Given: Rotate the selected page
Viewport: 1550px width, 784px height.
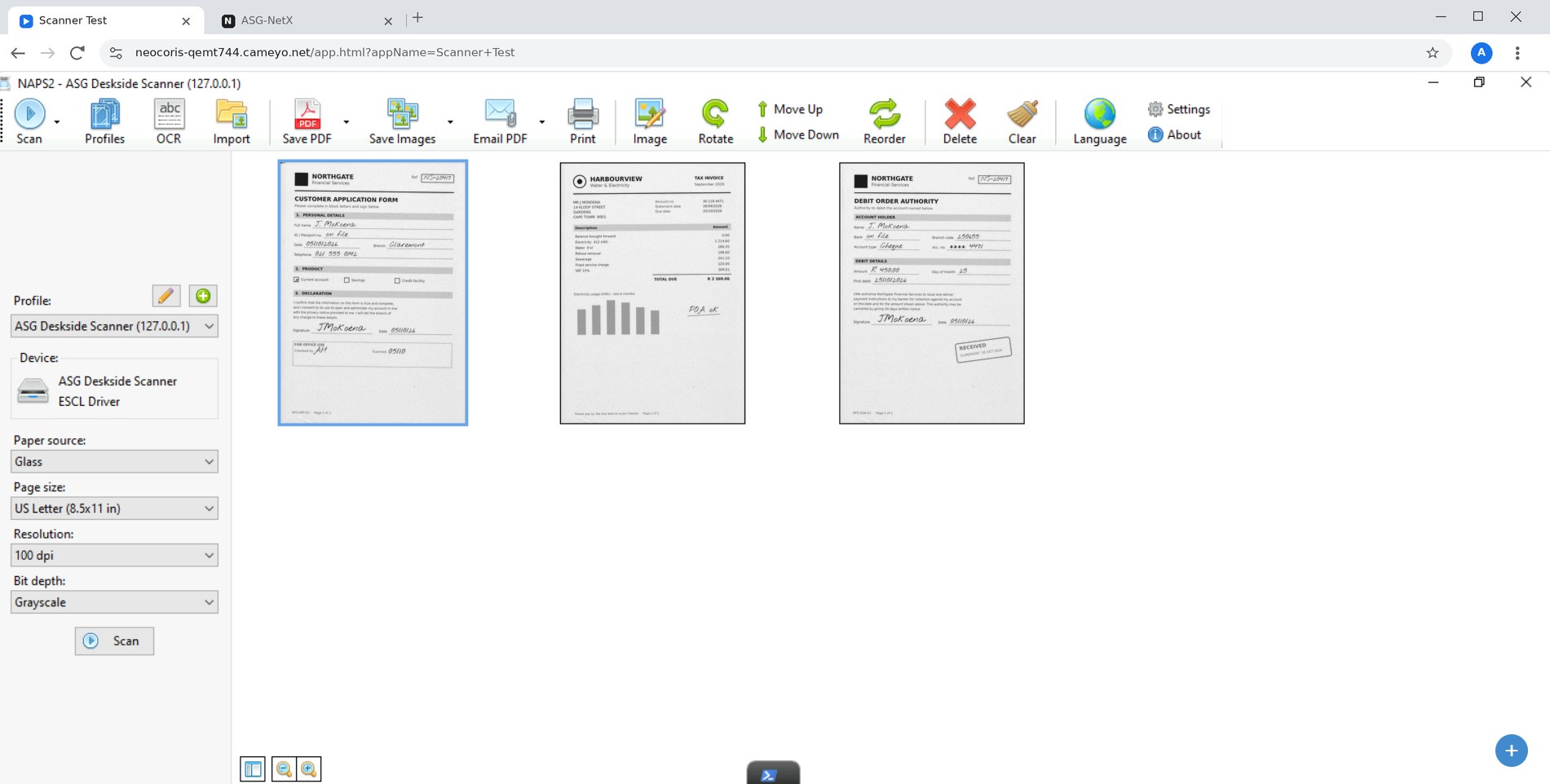Looking at the screenshot, I should (715, 121).
